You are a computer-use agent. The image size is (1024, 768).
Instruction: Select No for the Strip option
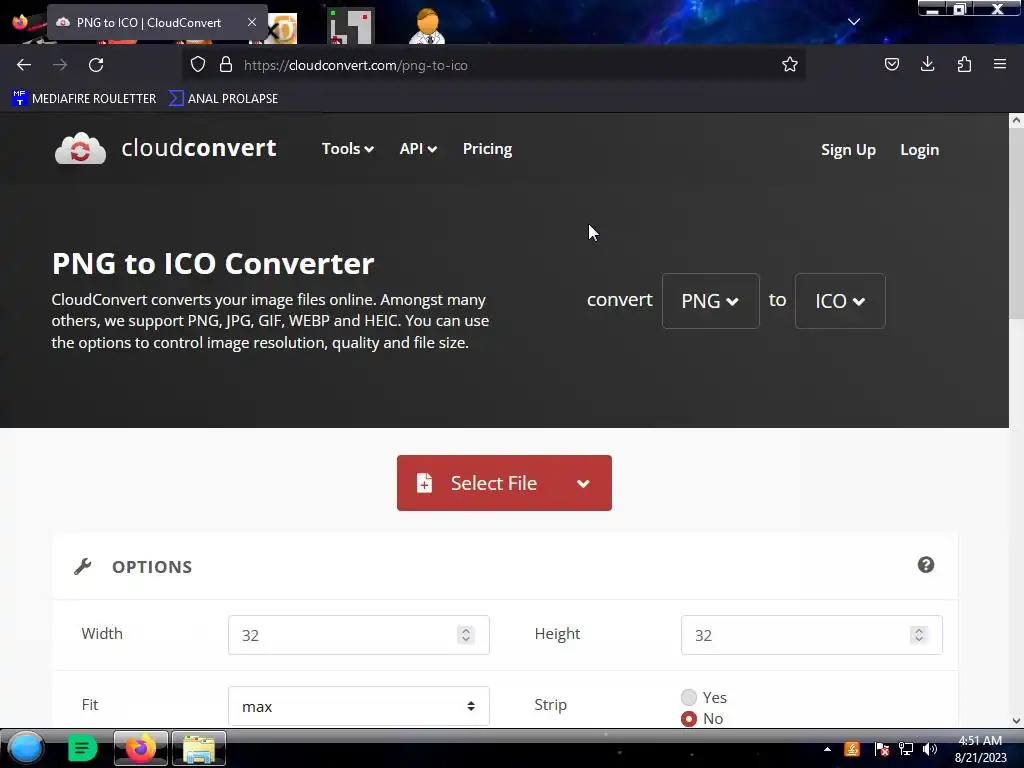click(689, 718)
